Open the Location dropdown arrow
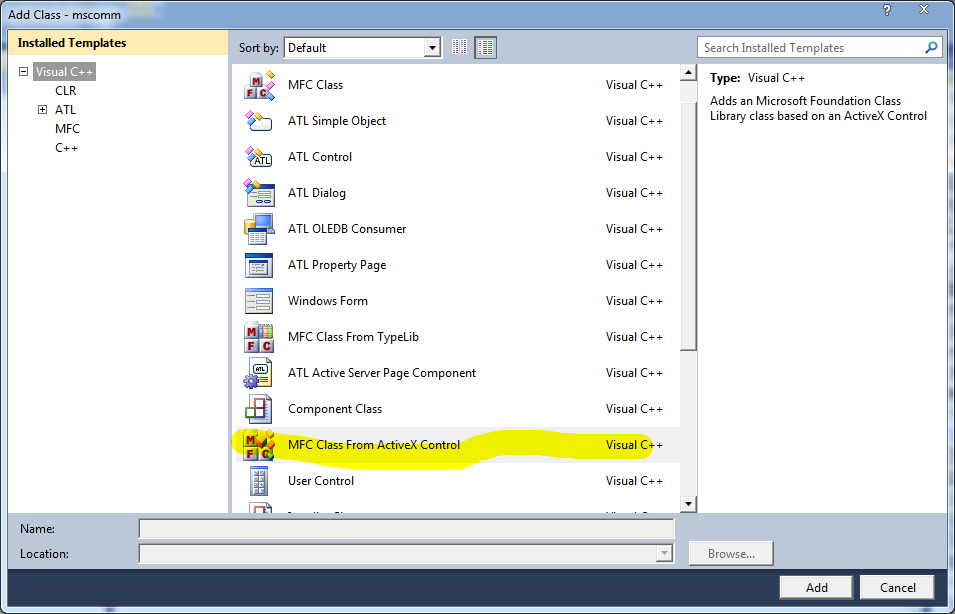The width and height of the screenshot is (955, 614). pyautogui.click(x=664, y=554)
